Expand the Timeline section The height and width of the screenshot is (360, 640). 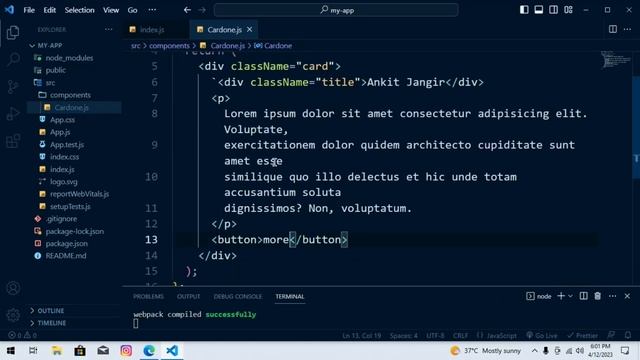[51, 323]
